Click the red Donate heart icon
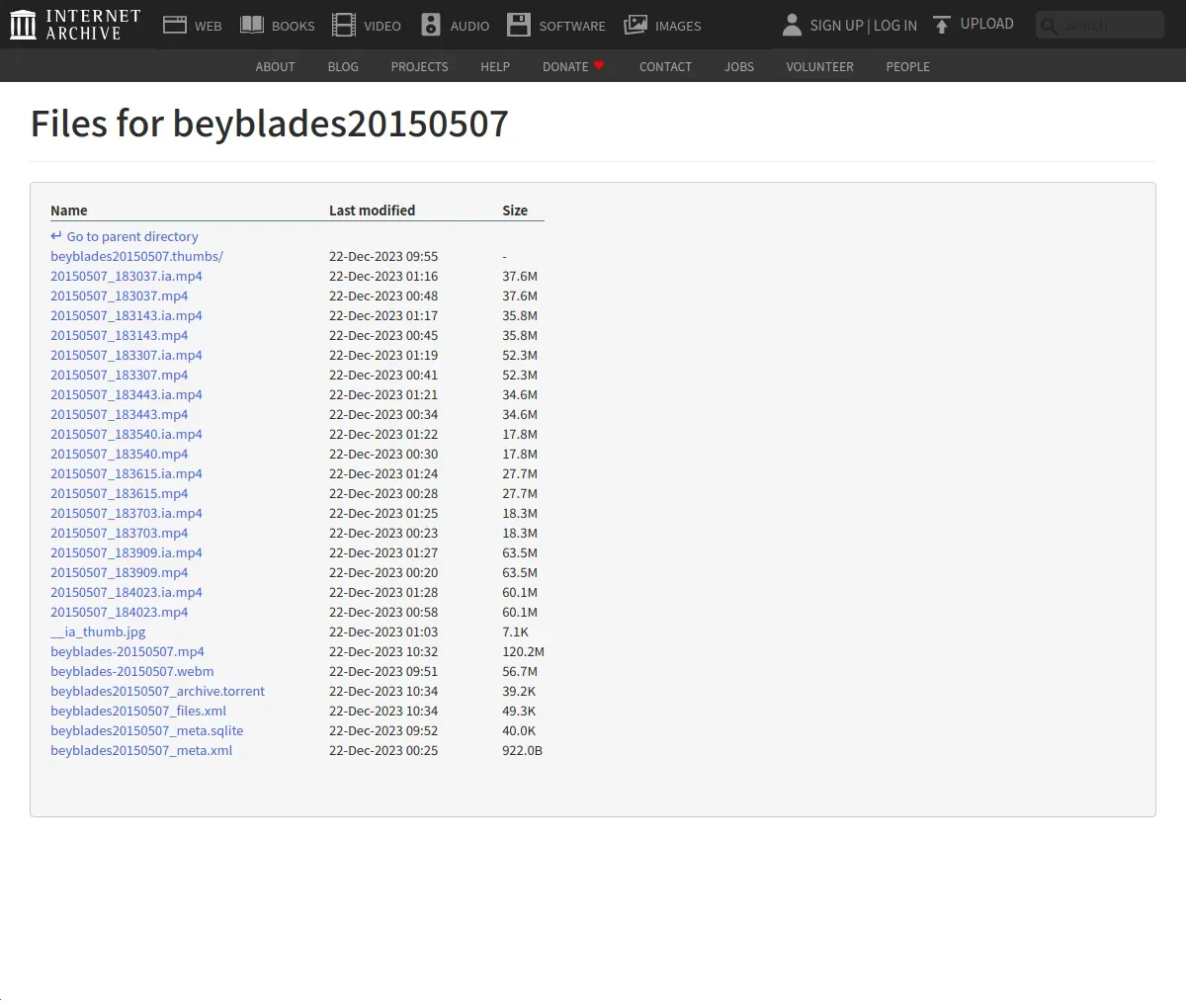Screen dimensions: 1186x1008 click(x=599, y=65)
